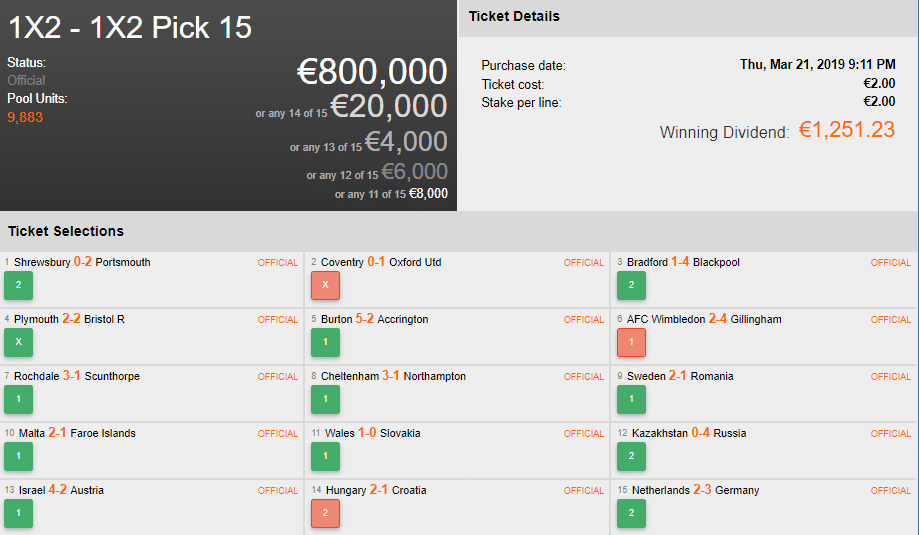Click the OFFICIAL label for Rochdale vs Scunthorpe

[x=277, y=377]
